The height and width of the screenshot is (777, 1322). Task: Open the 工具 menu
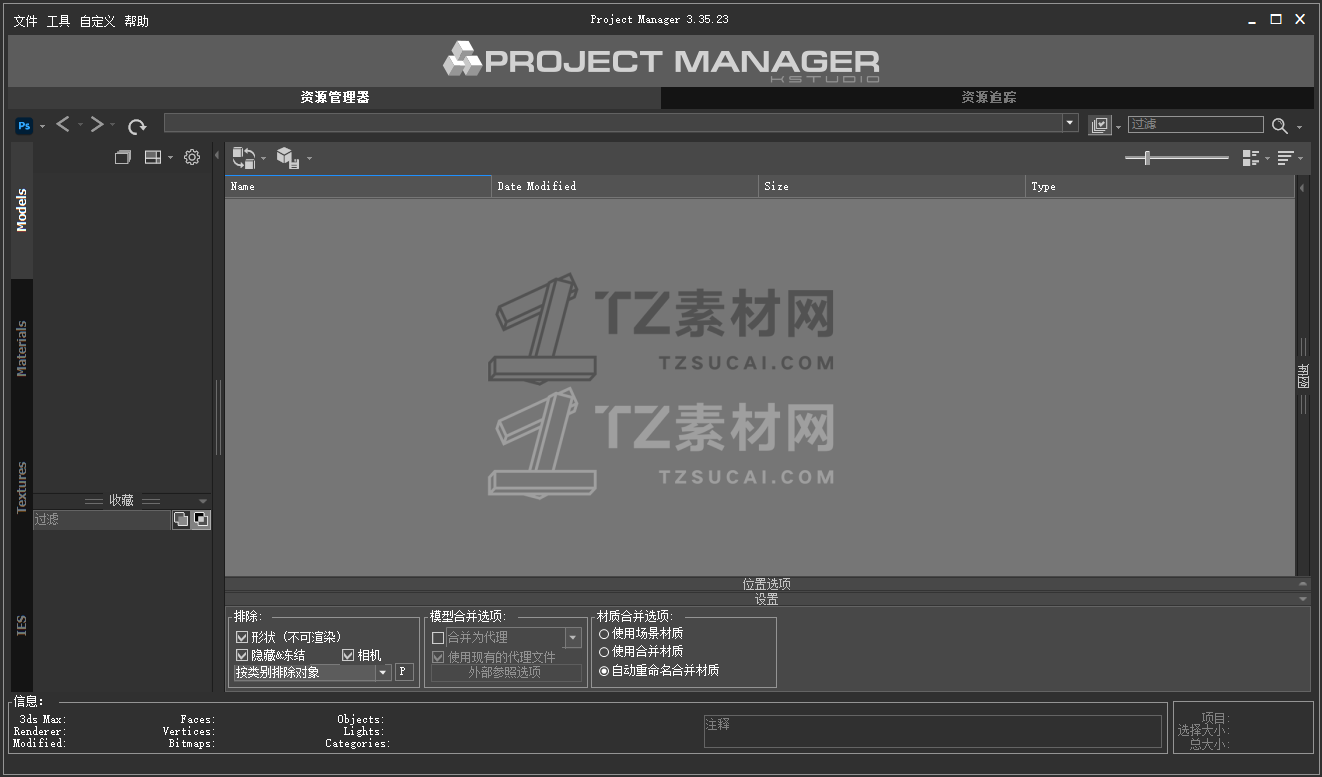point(57,20)
